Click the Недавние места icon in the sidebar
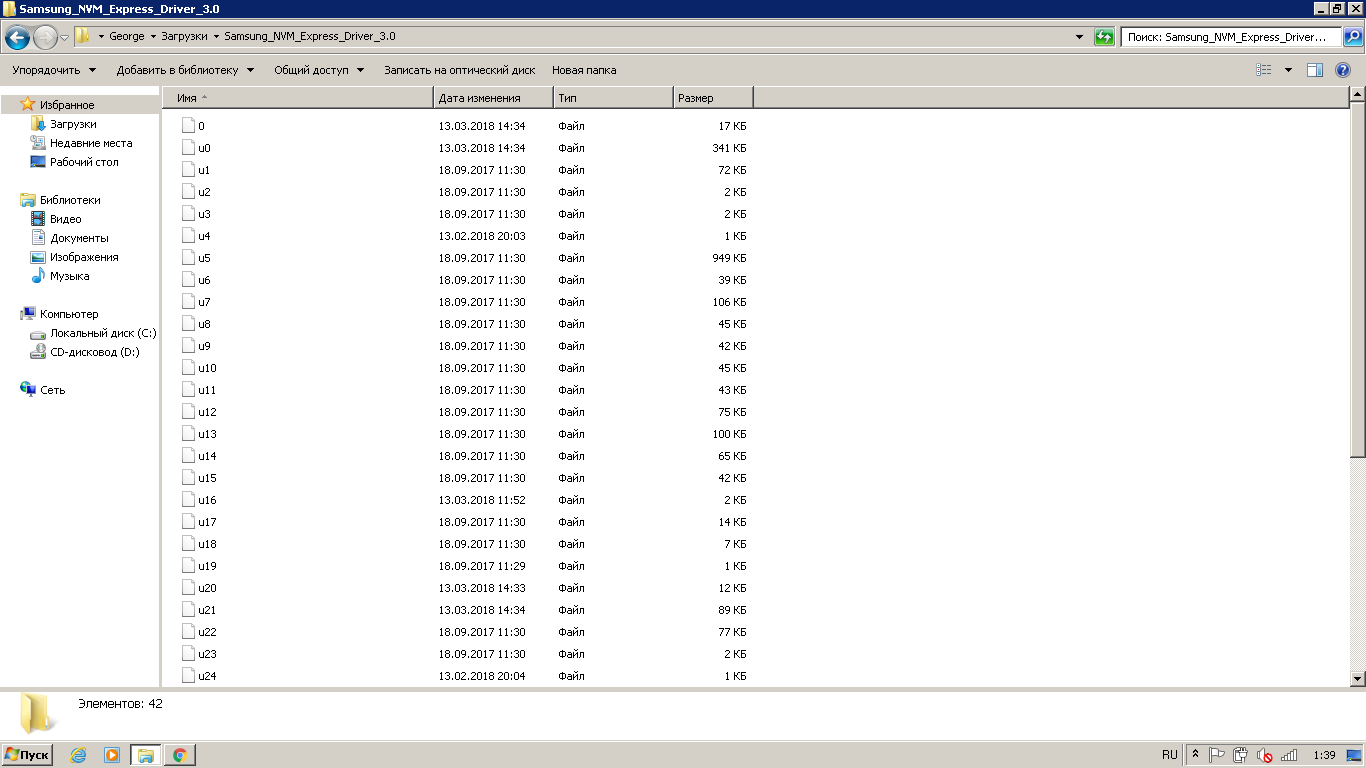Viewport: 1366px width, 768px height. coord(38,143)
